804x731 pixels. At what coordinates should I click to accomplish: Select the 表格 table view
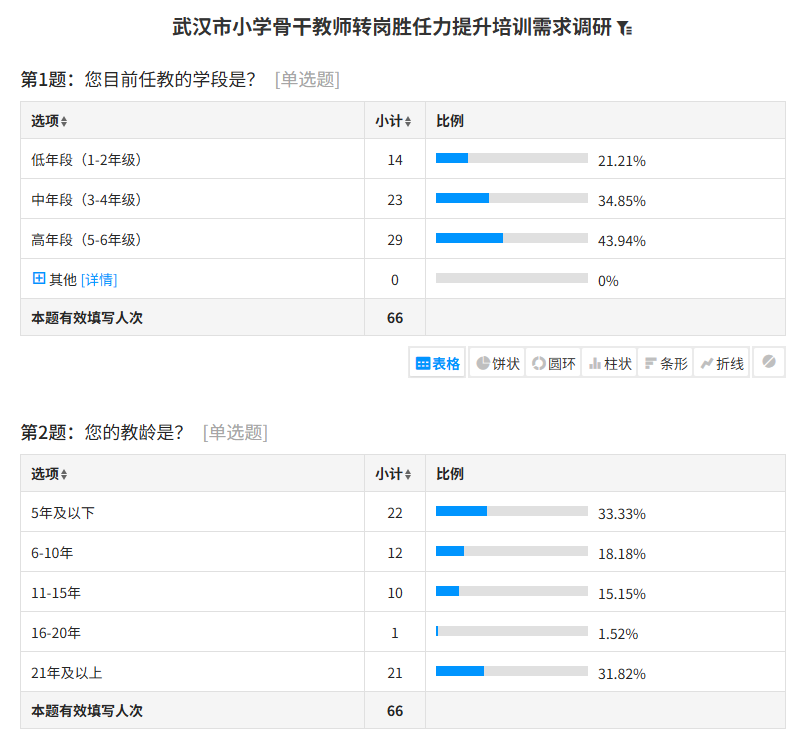437,363
